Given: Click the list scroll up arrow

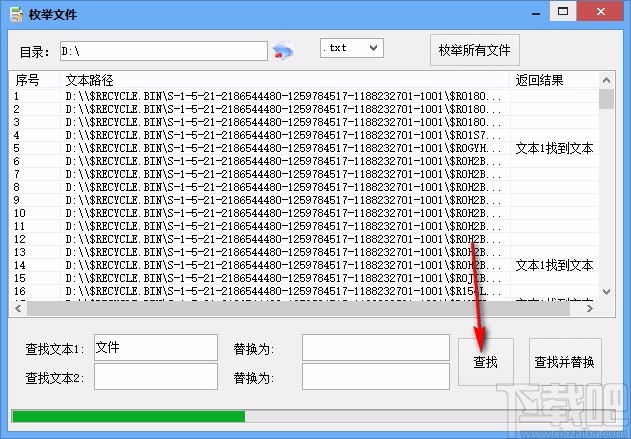Looking at the screenshot, I should tap(606, 80).
